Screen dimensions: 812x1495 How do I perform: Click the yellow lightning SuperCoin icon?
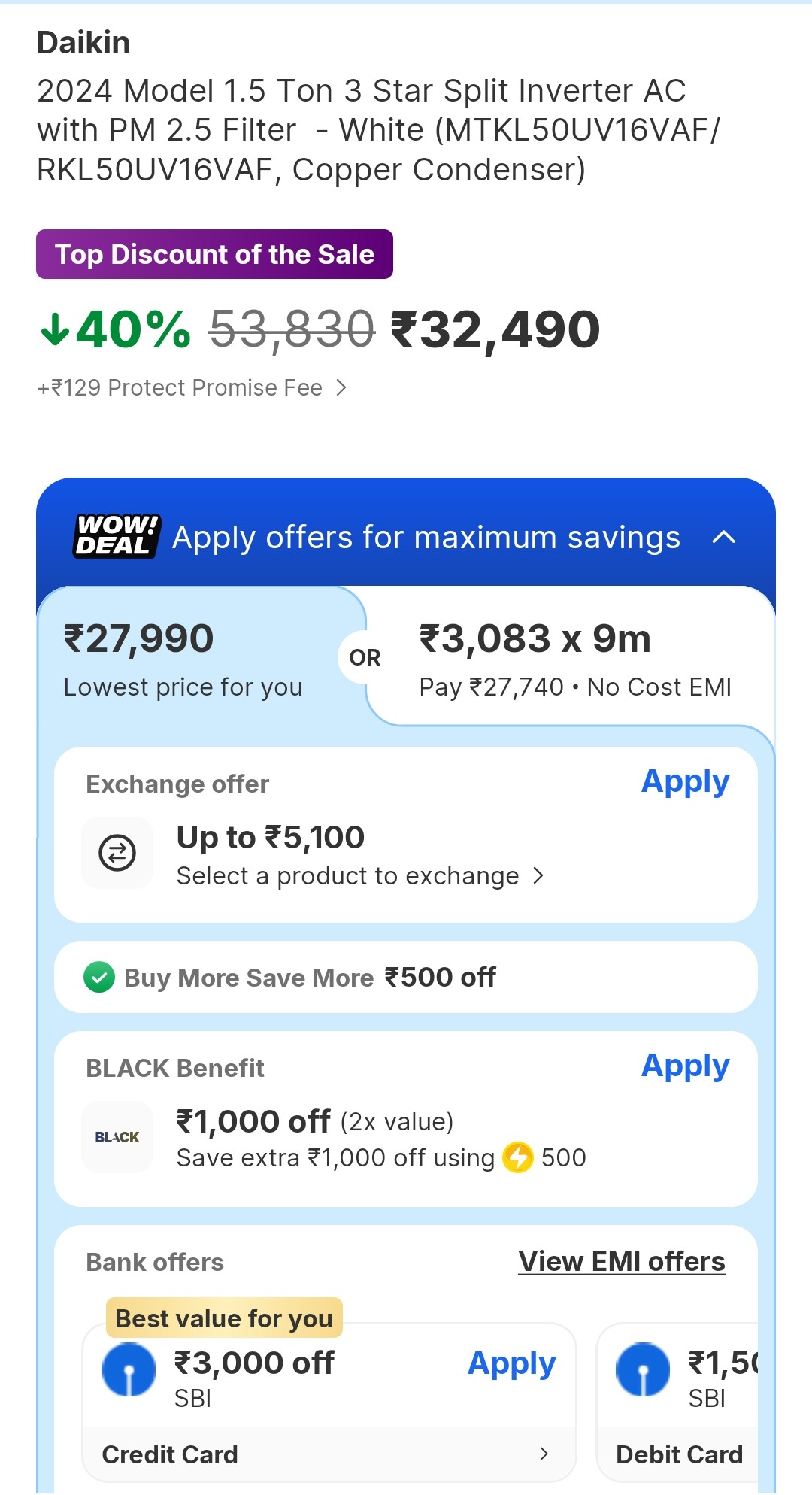click(518, 1157)
